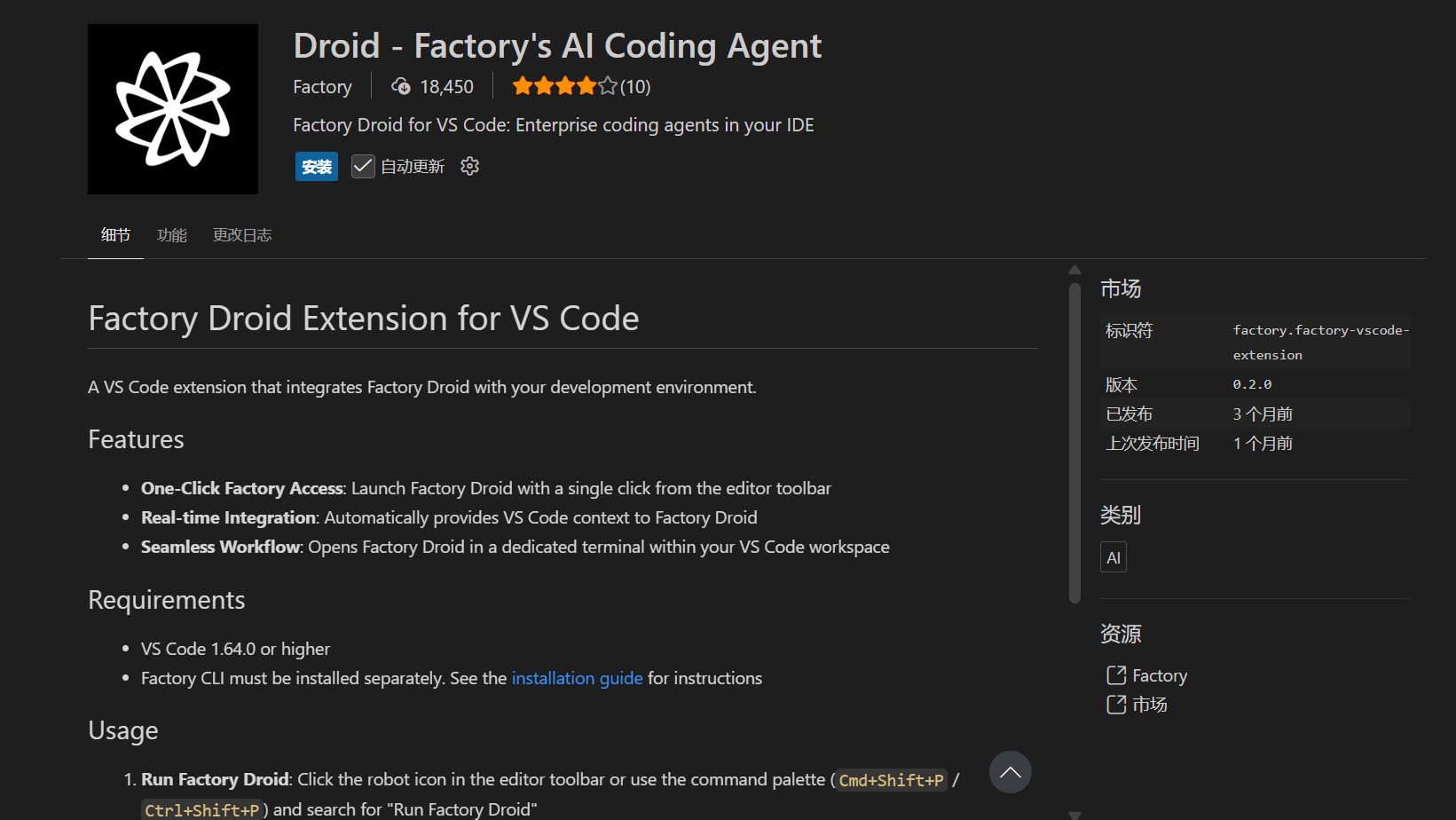This screenshot has width=1456, height=820.
Task: Click the 上次发布时间 last released label
Action: 1153,444
